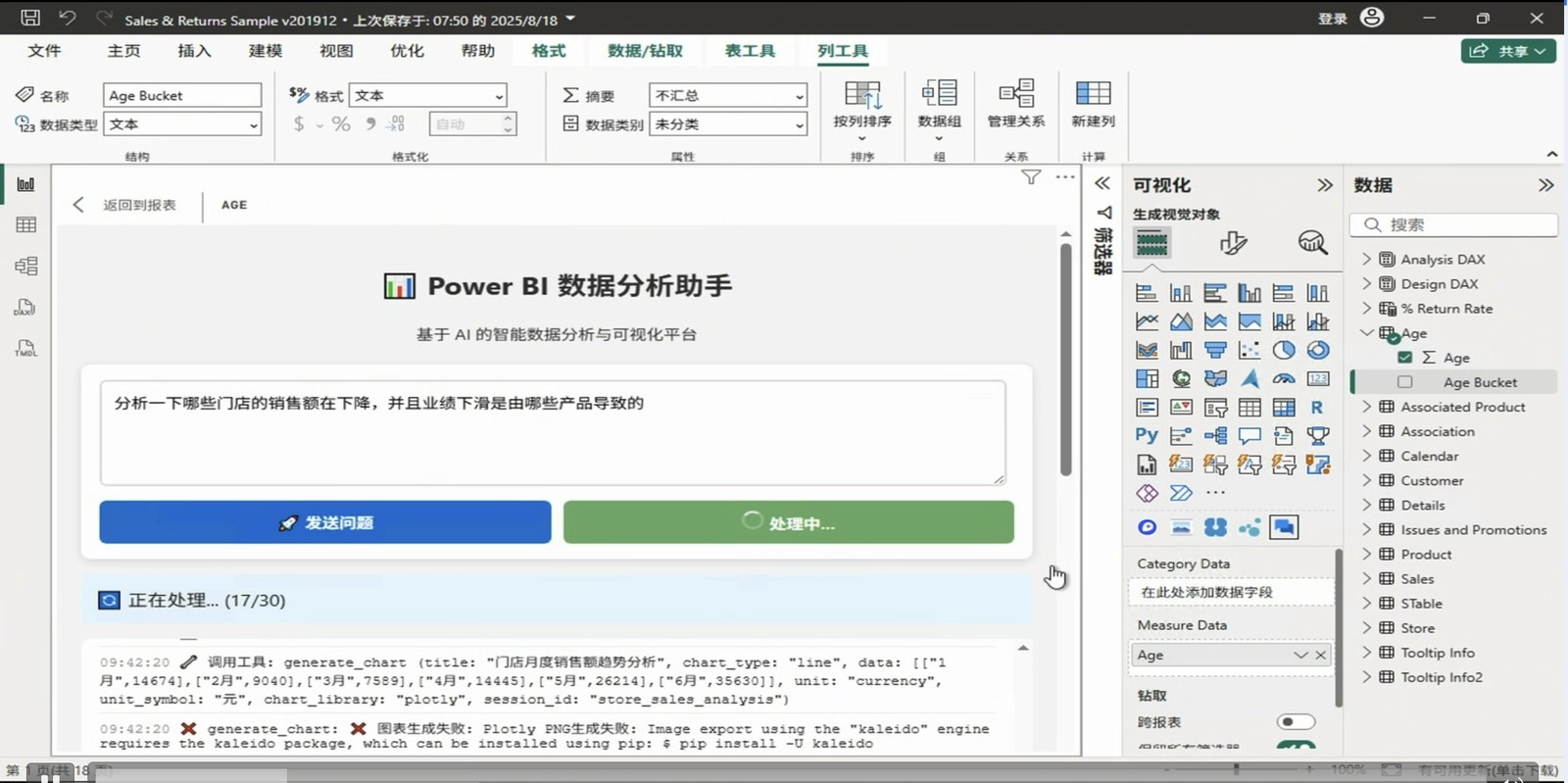Check the Age Bucket field checkbox
This screenshot has width=1568, height=783.
[x=1405, y=382]
